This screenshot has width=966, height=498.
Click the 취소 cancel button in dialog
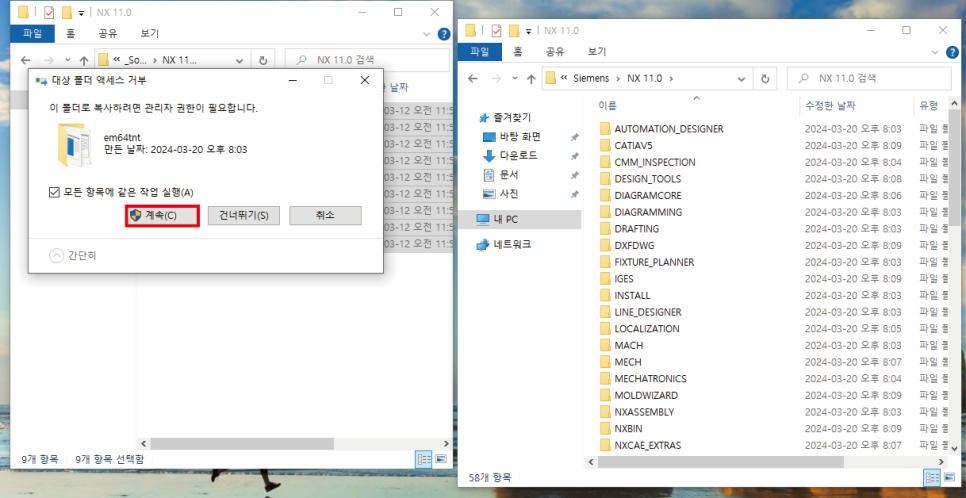(325, 216)
